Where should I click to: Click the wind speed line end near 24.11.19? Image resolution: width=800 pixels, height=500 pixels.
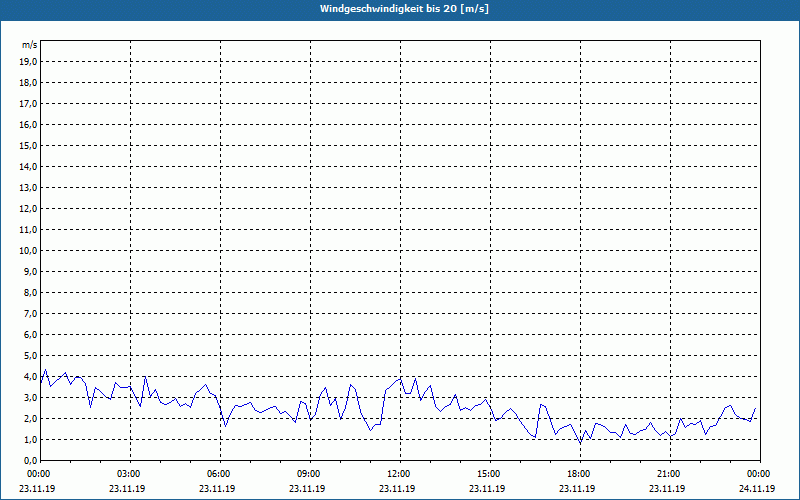[x=755, y=408]
